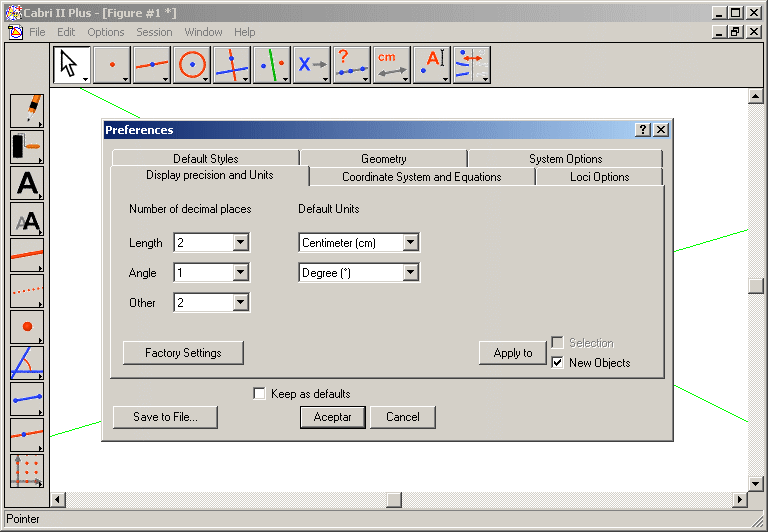
Task: Select the red point style tool
Action: coord(27,327)
